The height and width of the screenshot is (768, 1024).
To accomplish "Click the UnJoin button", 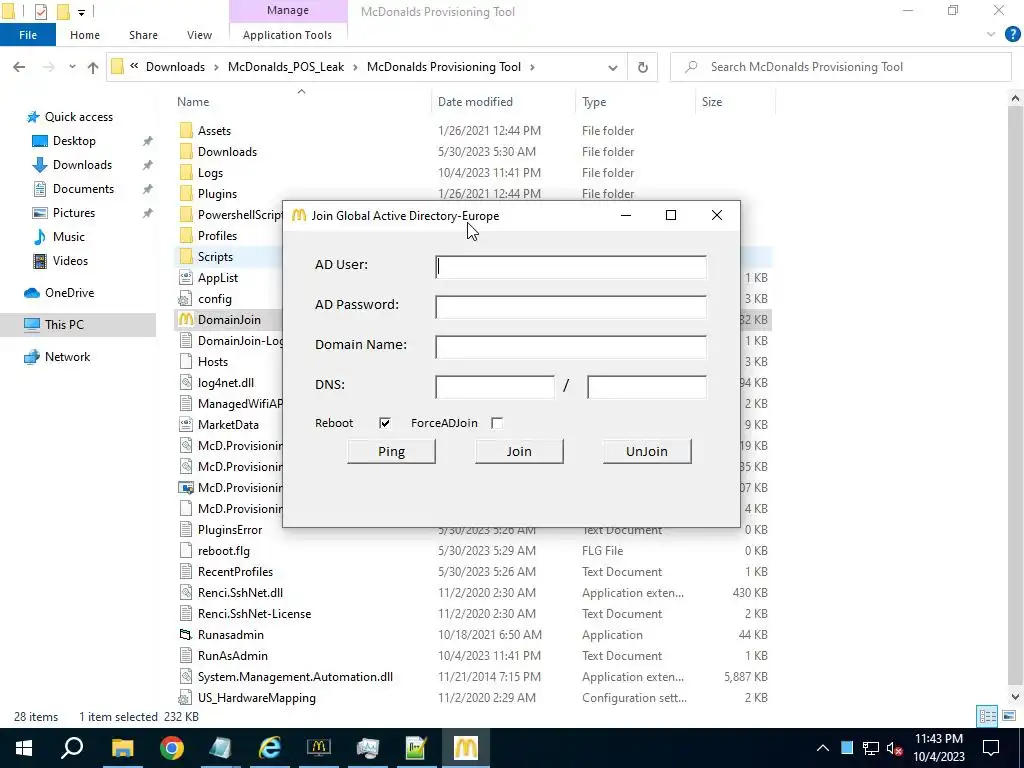I will coord(647,451).
